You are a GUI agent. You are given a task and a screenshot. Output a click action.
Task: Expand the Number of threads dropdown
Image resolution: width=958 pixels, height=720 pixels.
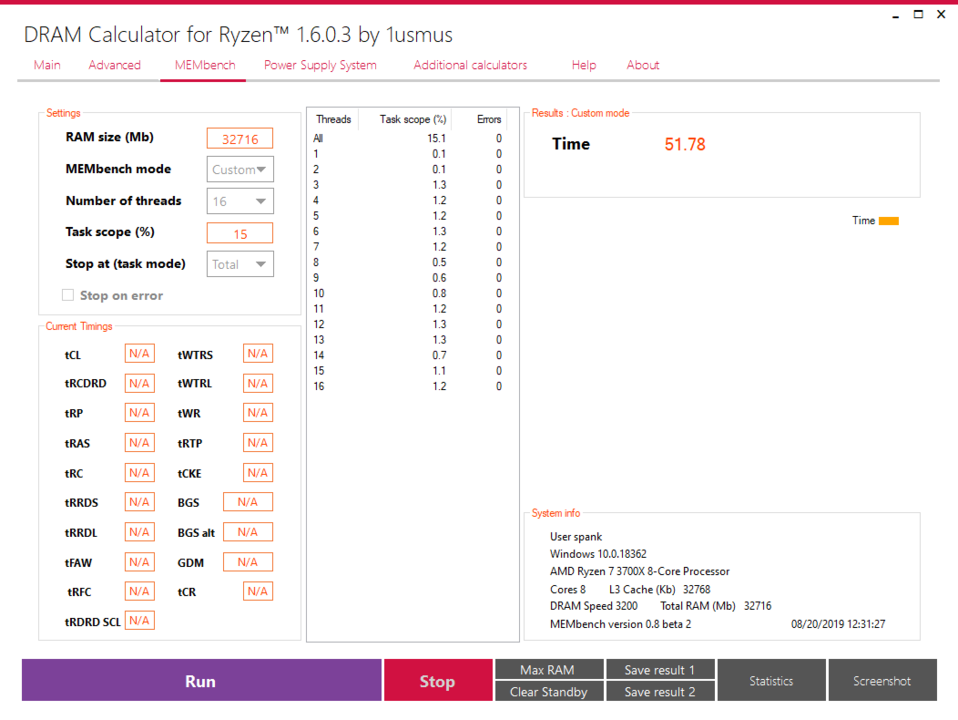tap(240, 201)
